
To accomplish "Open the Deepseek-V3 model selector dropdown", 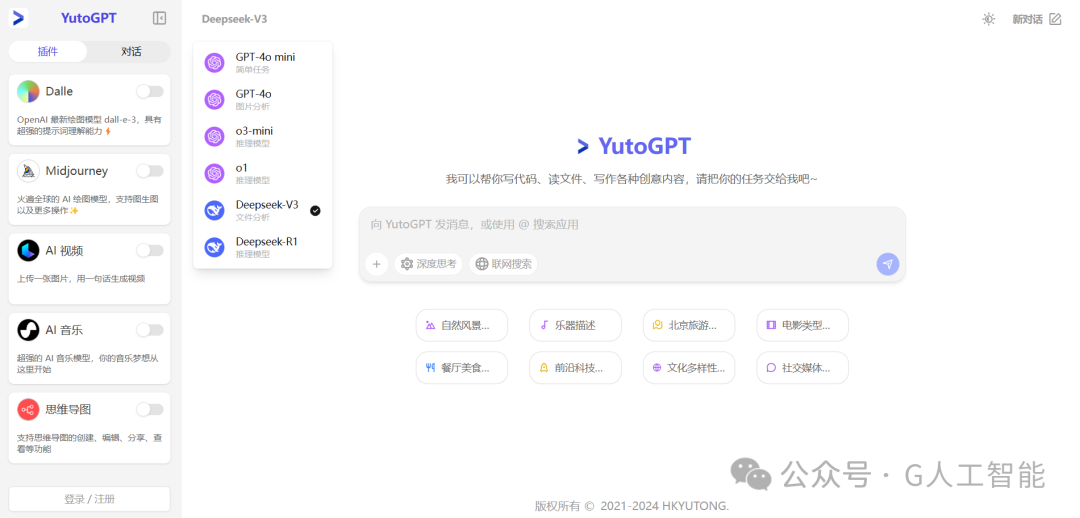I will click(x=234, y=19).
